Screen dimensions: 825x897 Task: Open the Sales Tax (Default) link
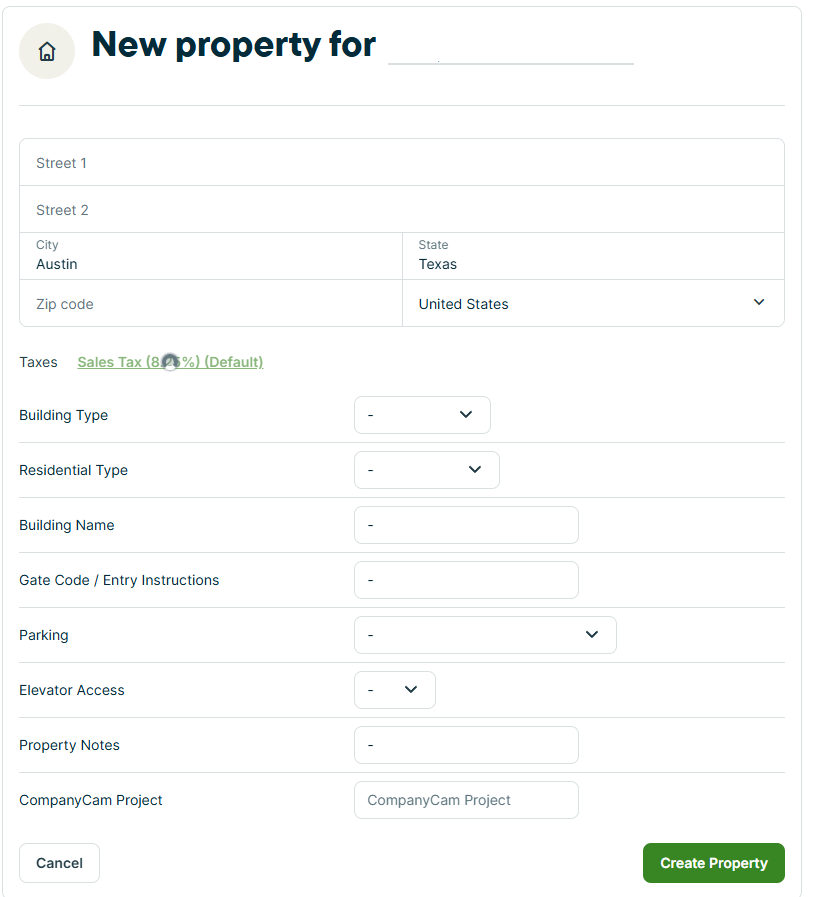pyautogui.click(x=170, y=362)
